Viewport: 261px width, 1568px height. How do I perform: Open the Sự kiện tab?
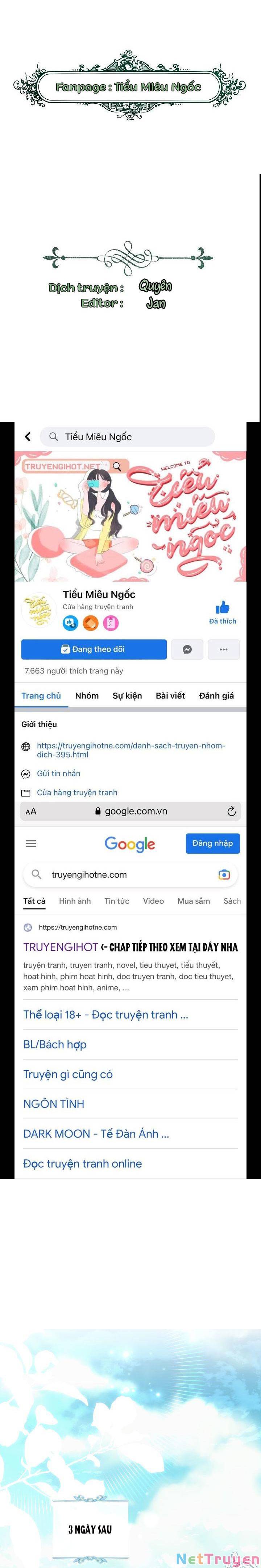point(127,695)
